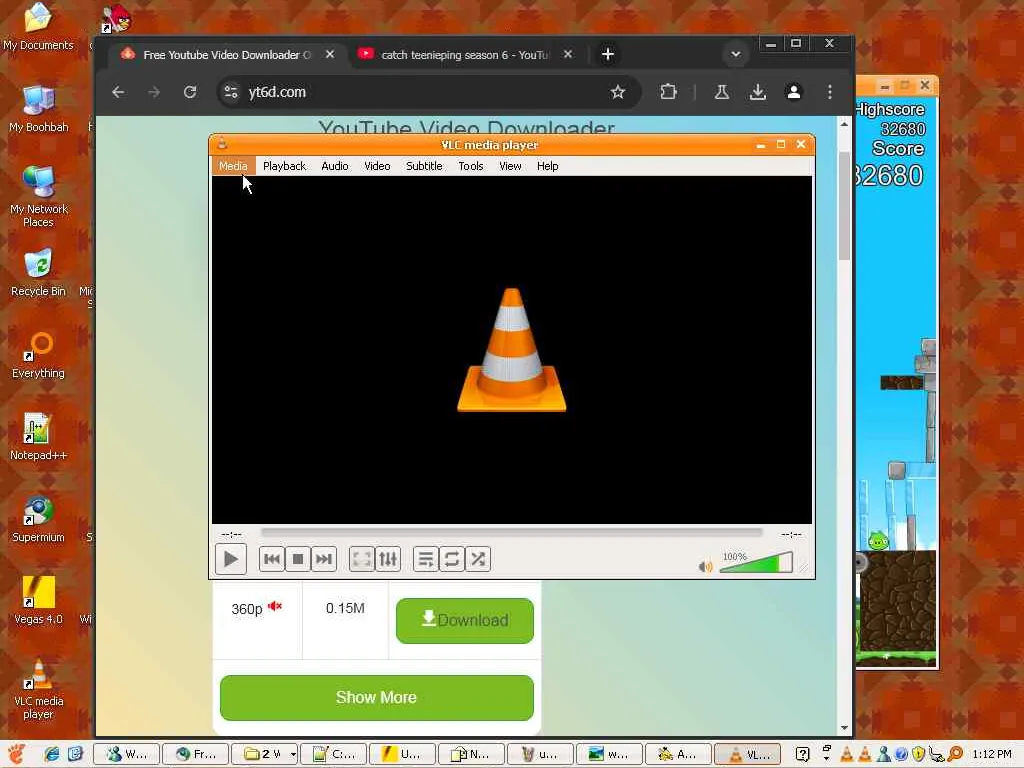The width and height of the screenshot is (1024, 768).
Task: Toggle VLC shuffle mode
Action: point(478,559)
